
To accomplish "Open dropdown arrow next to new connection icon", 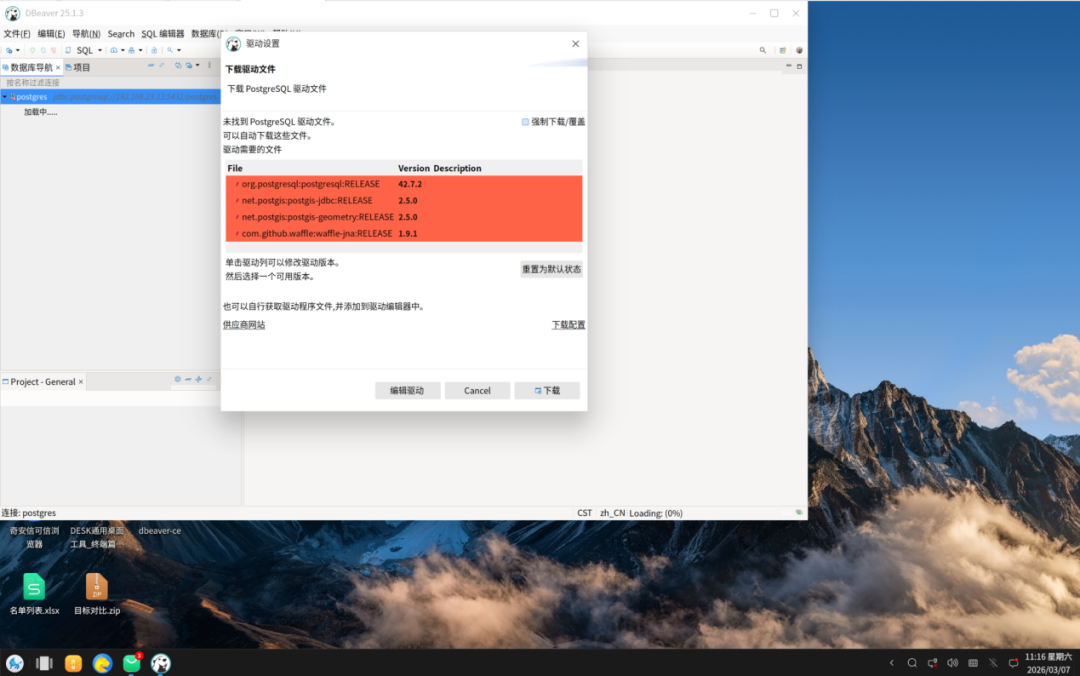I will (x=18, y=50).
